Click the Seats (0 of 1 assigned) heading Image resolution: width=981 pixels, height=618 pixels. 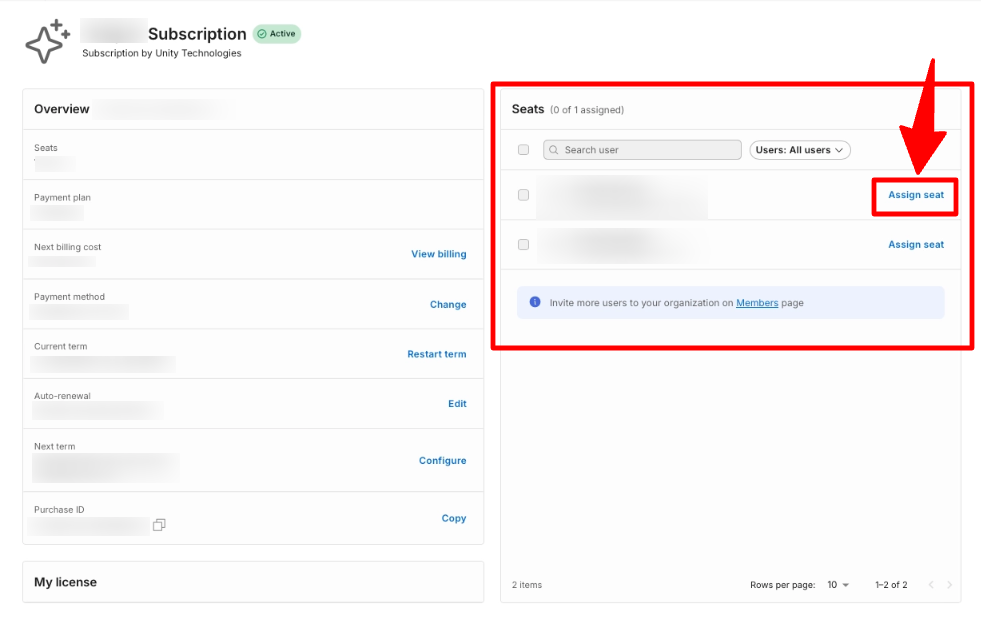pyautogui.click(x=567, y=109)
